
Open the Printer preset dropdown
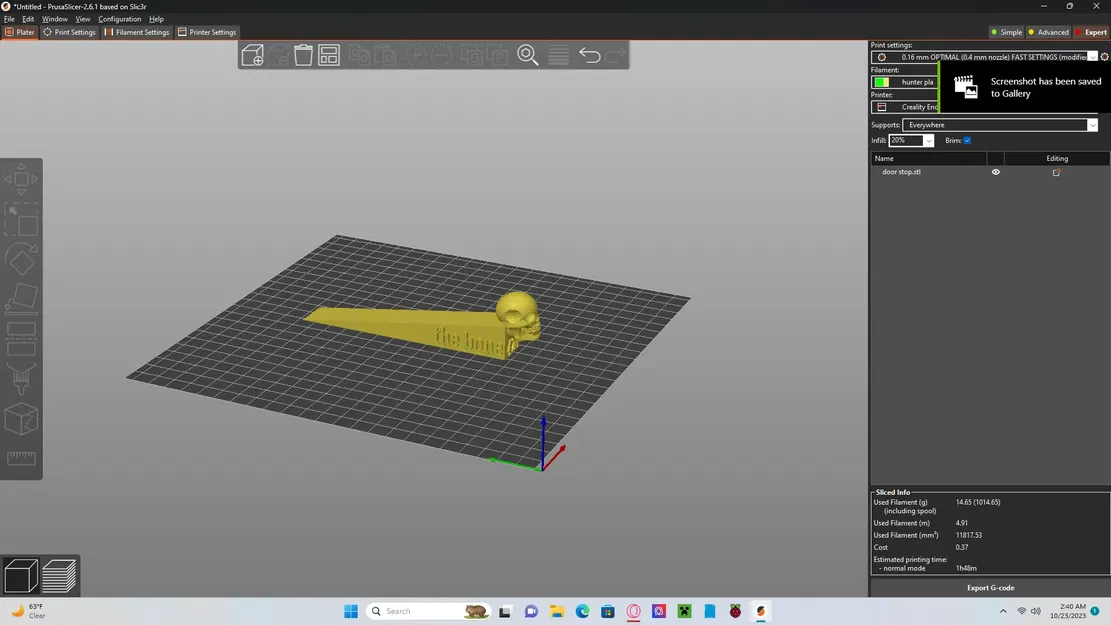pyautogui.click(x=905, y=107)
